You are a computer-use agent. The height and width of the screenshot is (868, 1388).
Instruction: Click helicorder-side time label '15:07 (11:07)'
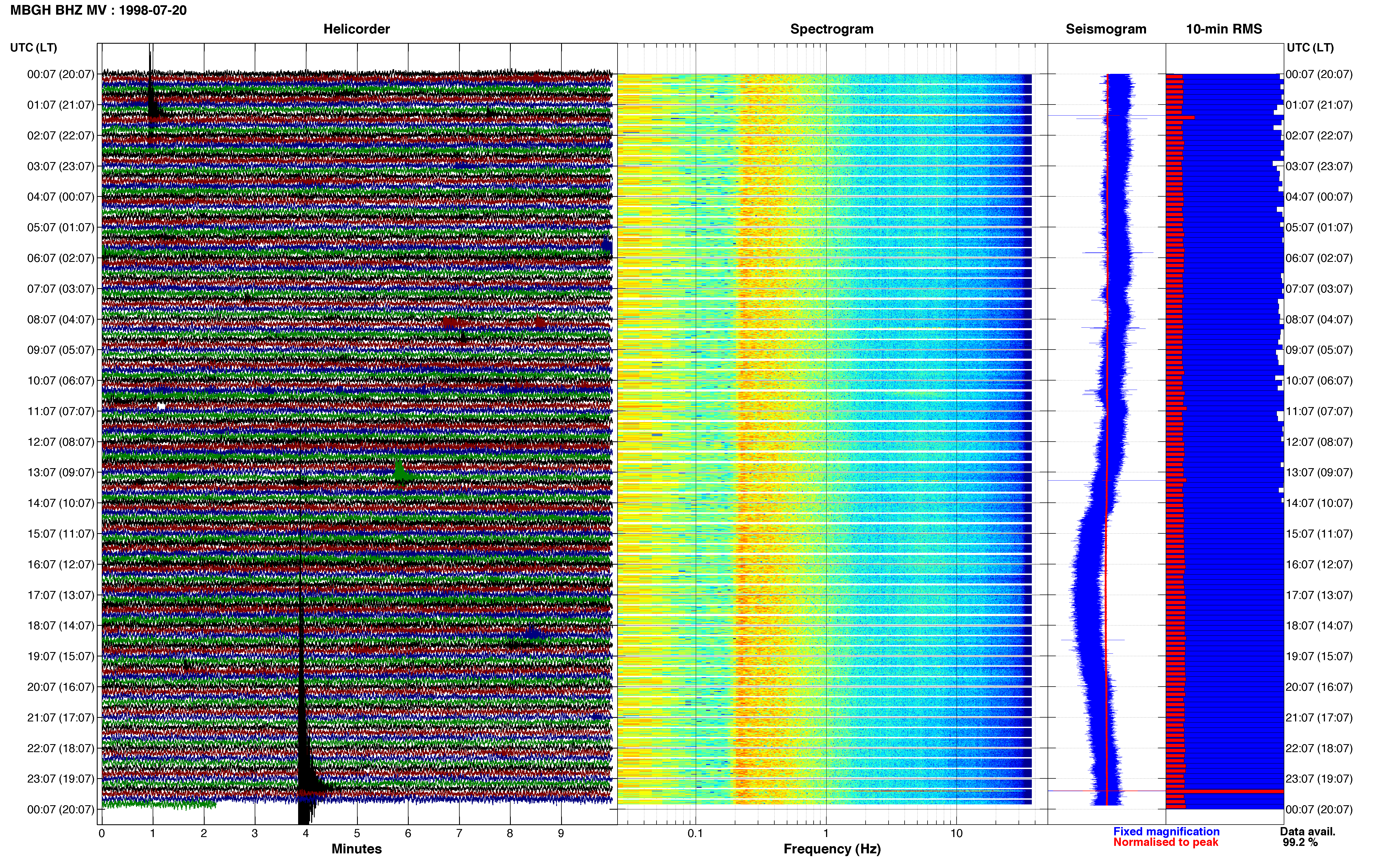[61, 534]
